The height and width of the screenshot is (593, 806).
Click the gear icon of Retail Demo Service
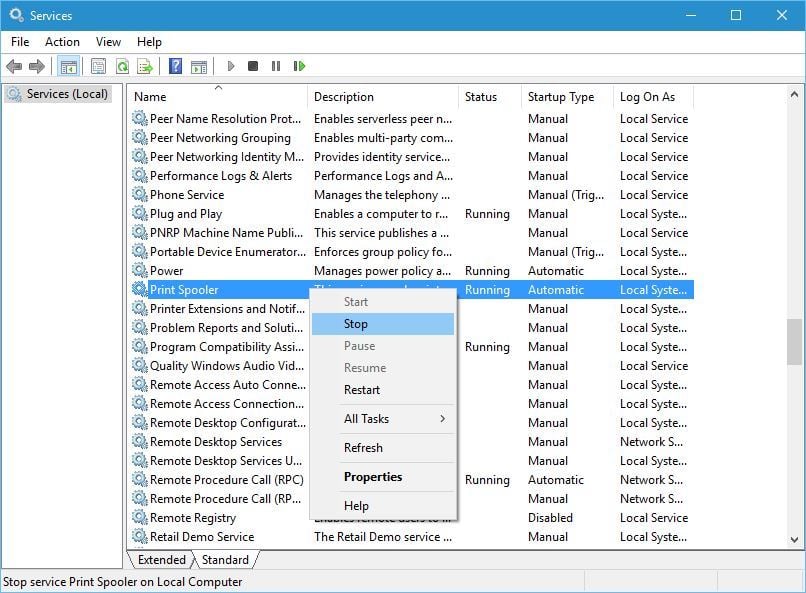[x=139, y=536]
